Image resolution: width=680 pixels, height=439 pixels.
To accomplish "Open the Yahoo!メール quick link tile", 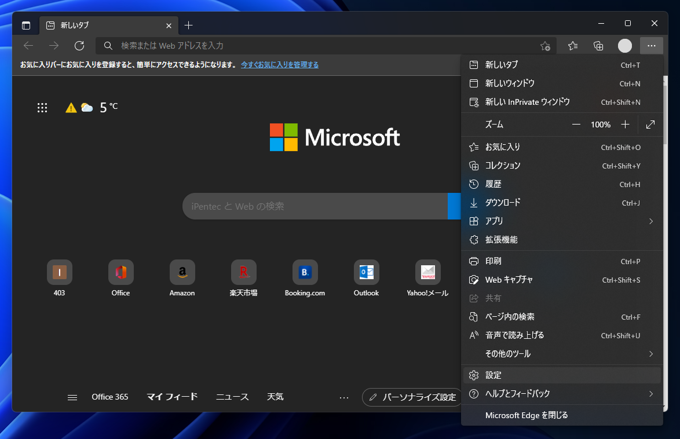I will click(x=428, y=278).
